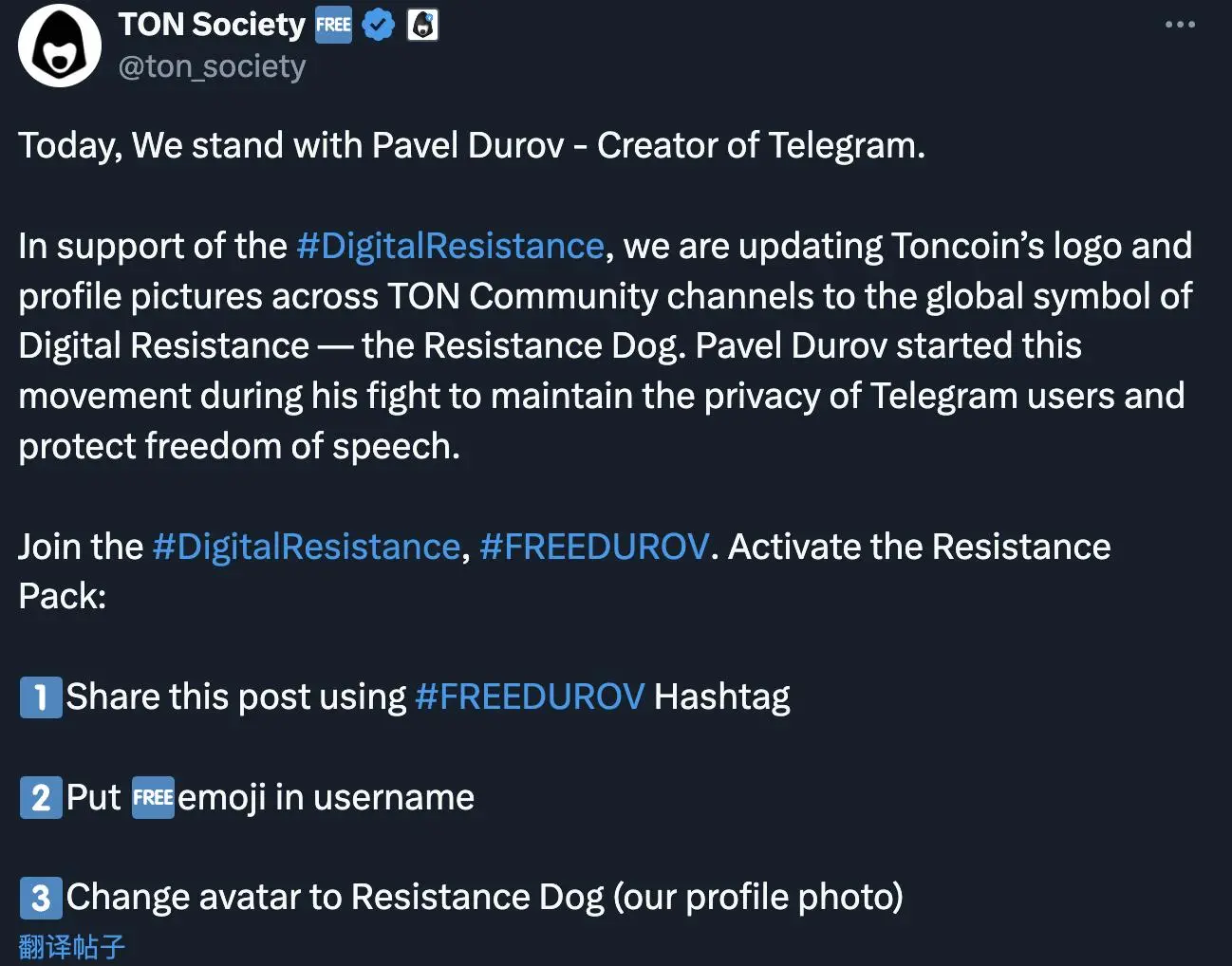The width and height of the screenshot is (1232, 966).
Task: Click the blue verified checkmark badge
Action: coord(379,25)
